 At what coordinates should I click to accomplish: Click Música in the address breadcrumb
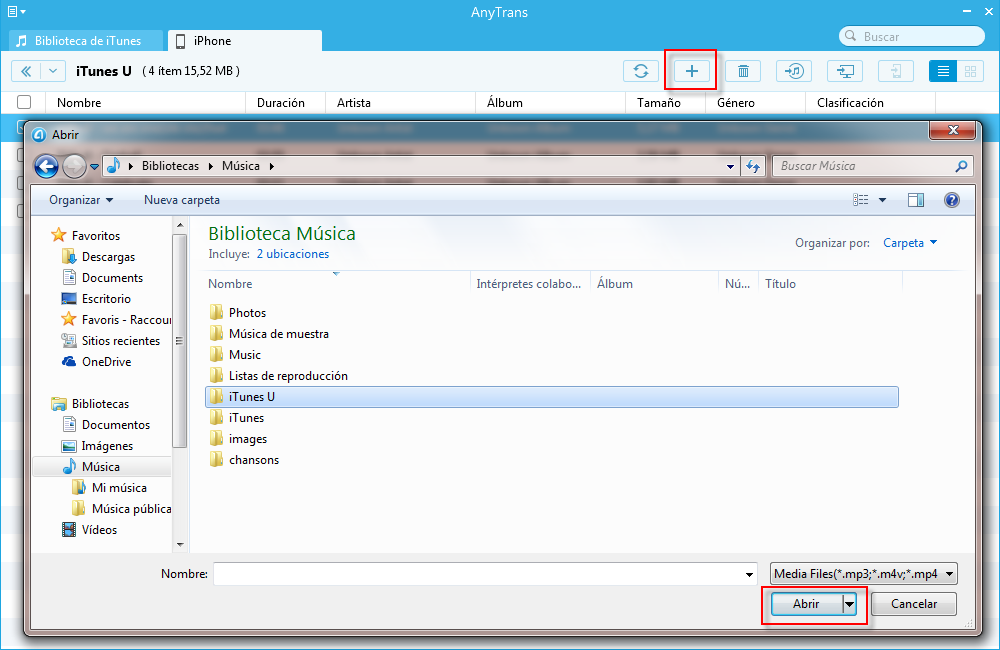pyautogui.click(x=240, y=166)
